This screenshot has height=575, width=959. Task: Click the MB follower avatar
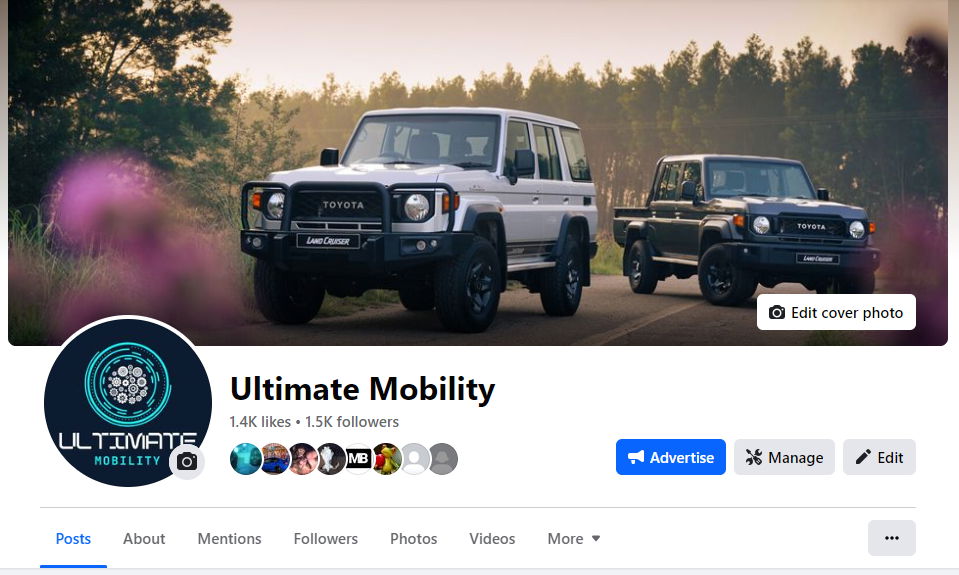[x=358, y=459]
